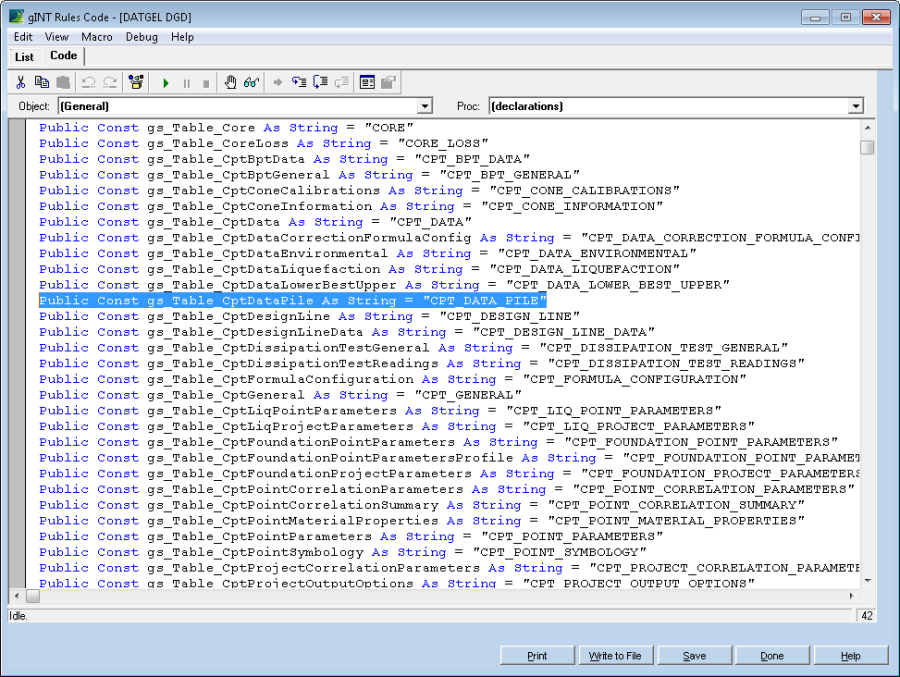Switch to the List tab

coord(24,57)
